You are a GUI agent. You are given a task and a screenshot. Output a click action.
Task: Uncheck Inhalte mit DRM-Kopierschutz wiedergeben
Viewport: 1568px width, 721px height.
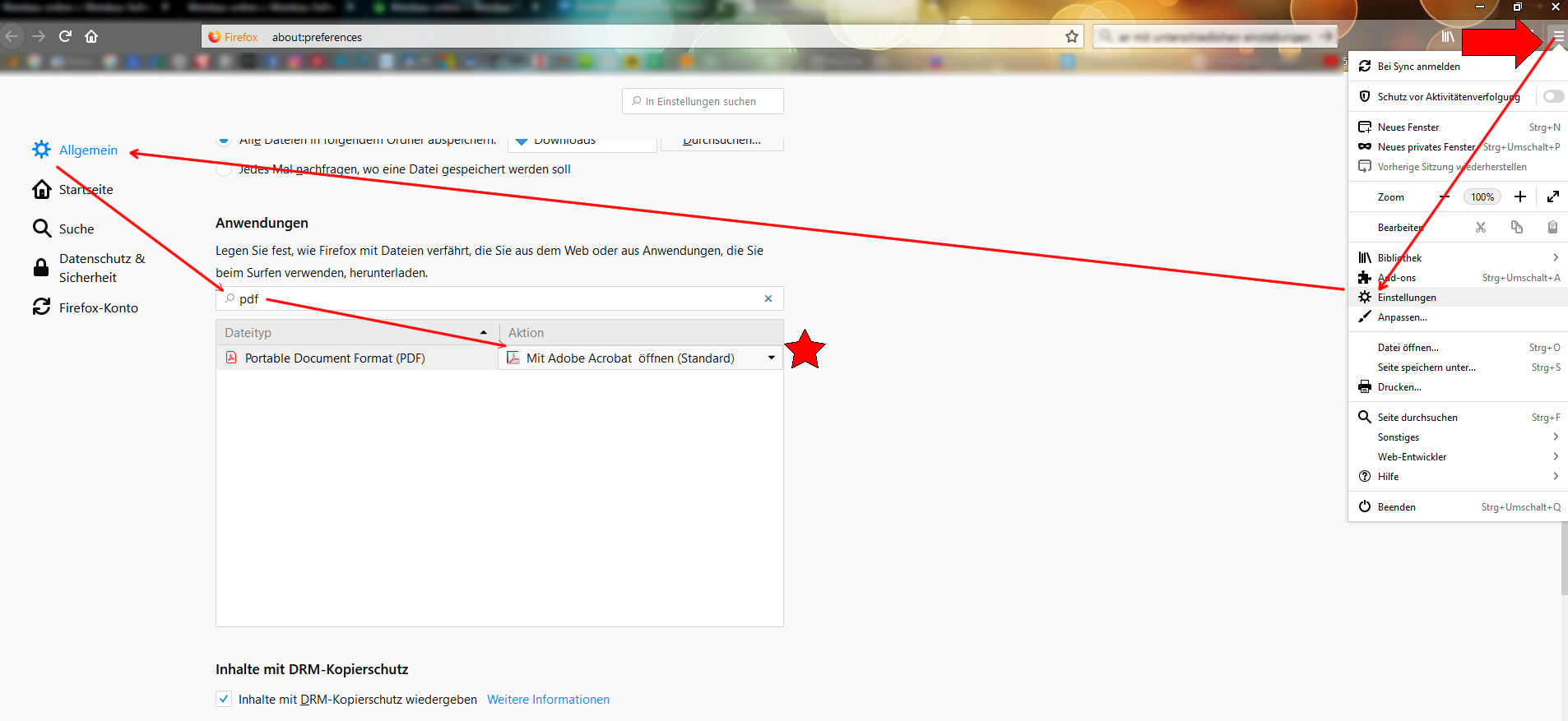coord(224,699)
